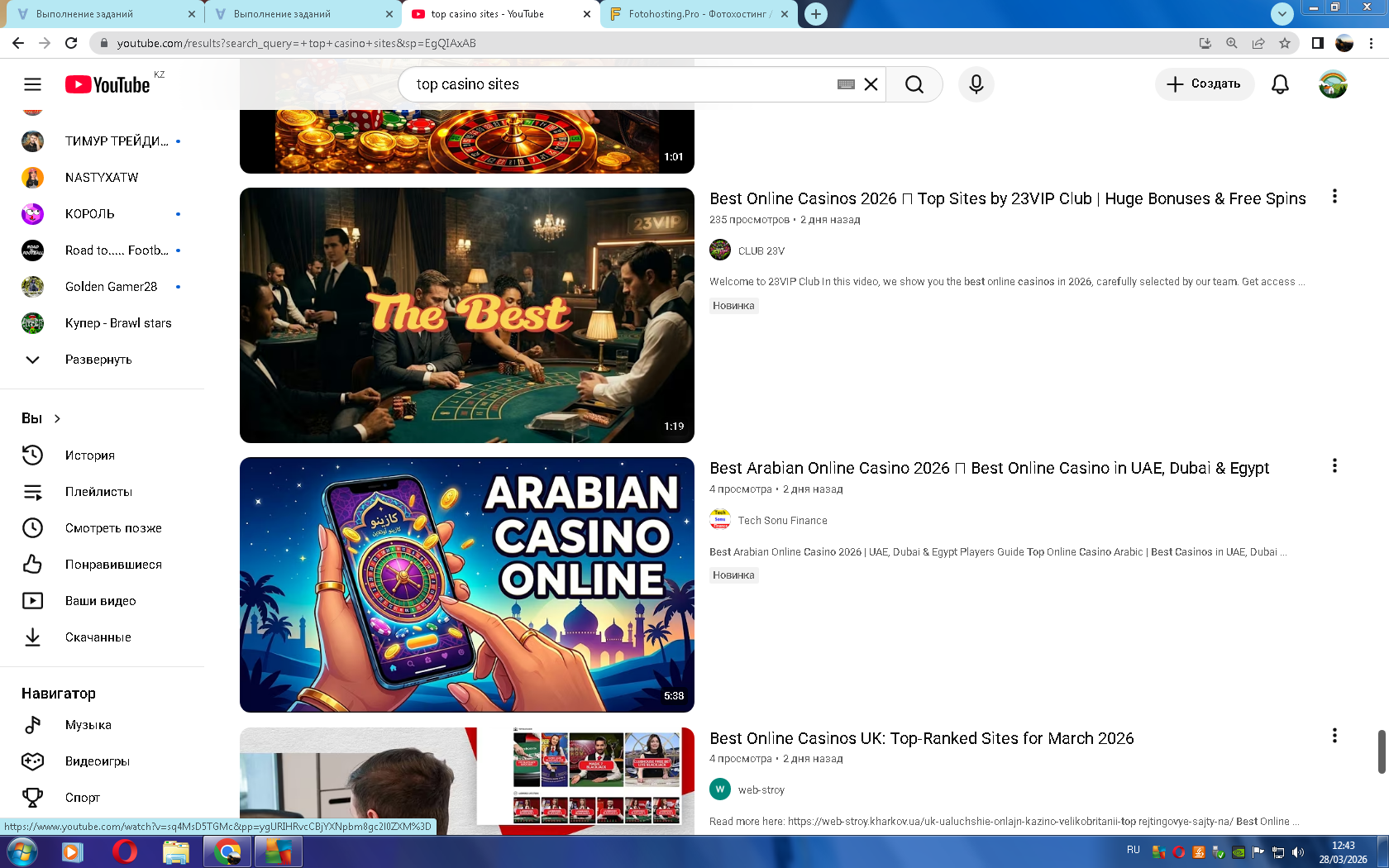This screenshot has width=1389, height=868.
Task: Open Chrome's three-dot menu
Action: point(1372,43)
